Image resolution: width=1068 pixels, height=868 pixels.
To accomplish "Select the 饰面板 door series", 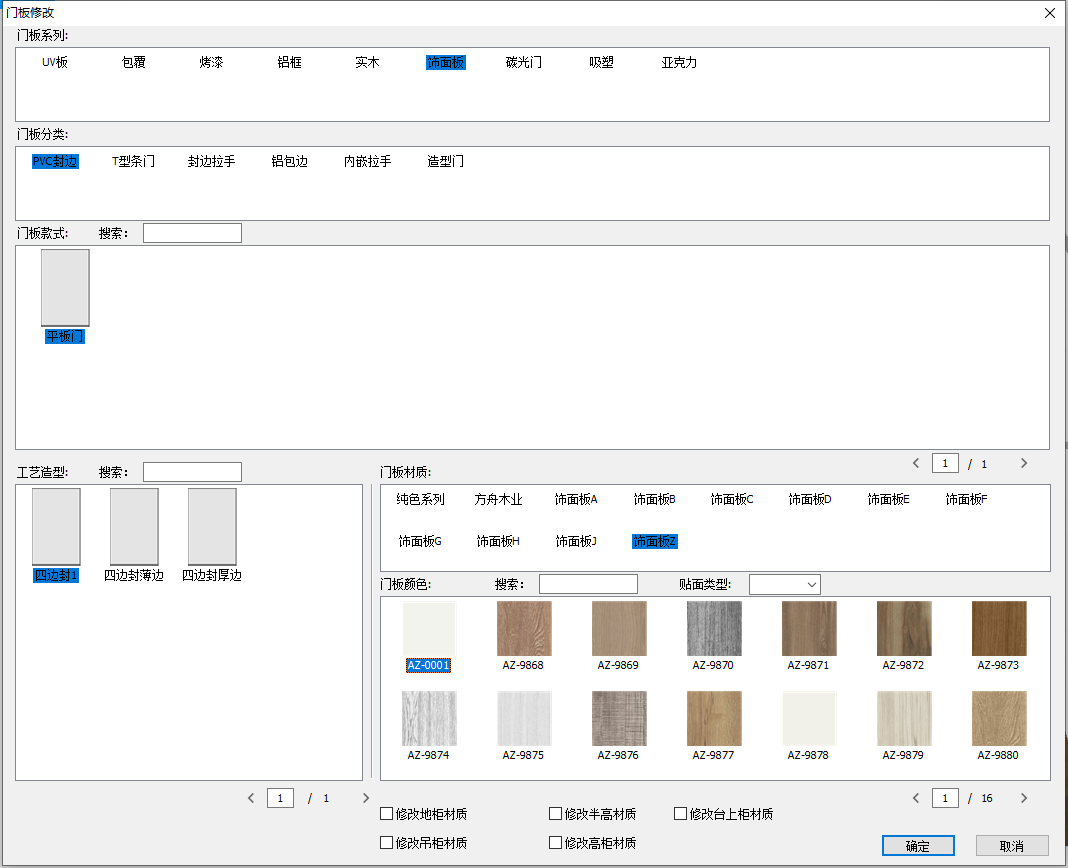I will point(445,63).
